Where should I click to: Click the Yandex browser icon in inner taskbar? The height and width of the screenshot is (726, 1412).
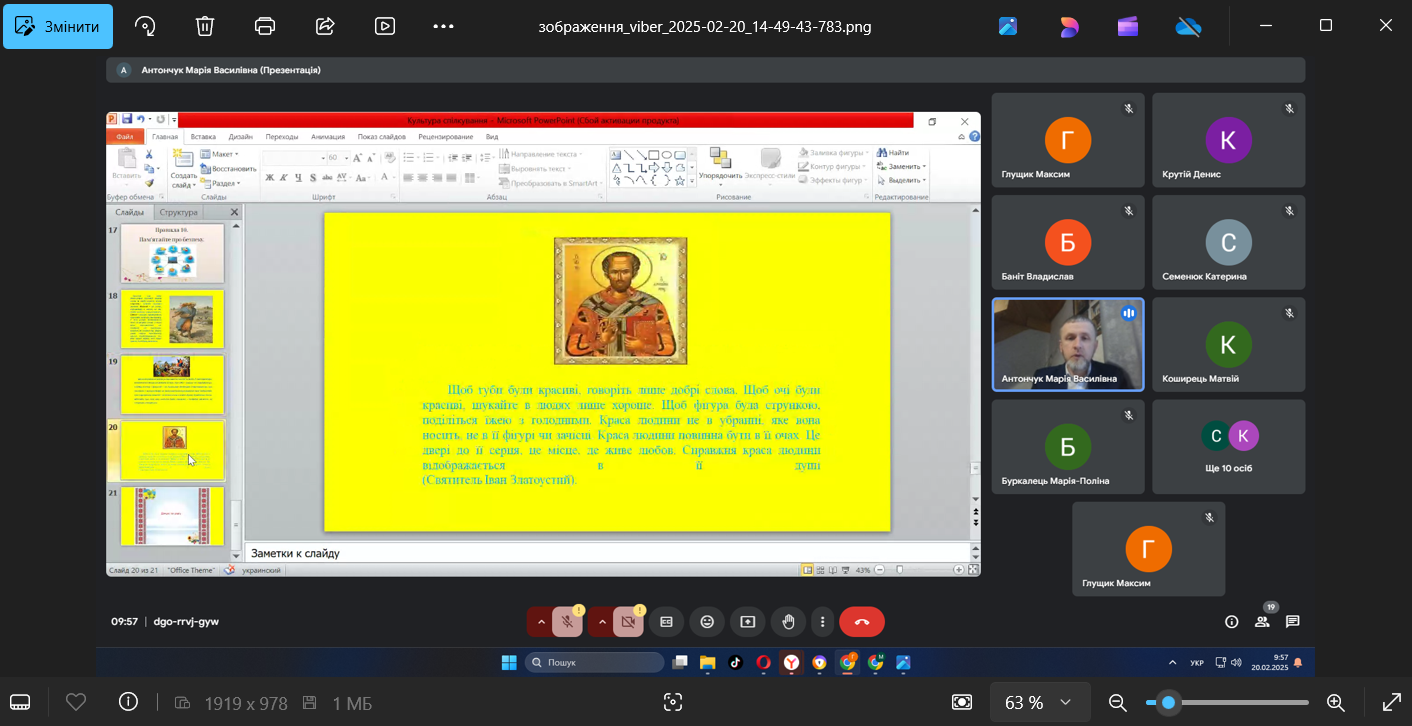pyautogui.click(x=791, y=662)
